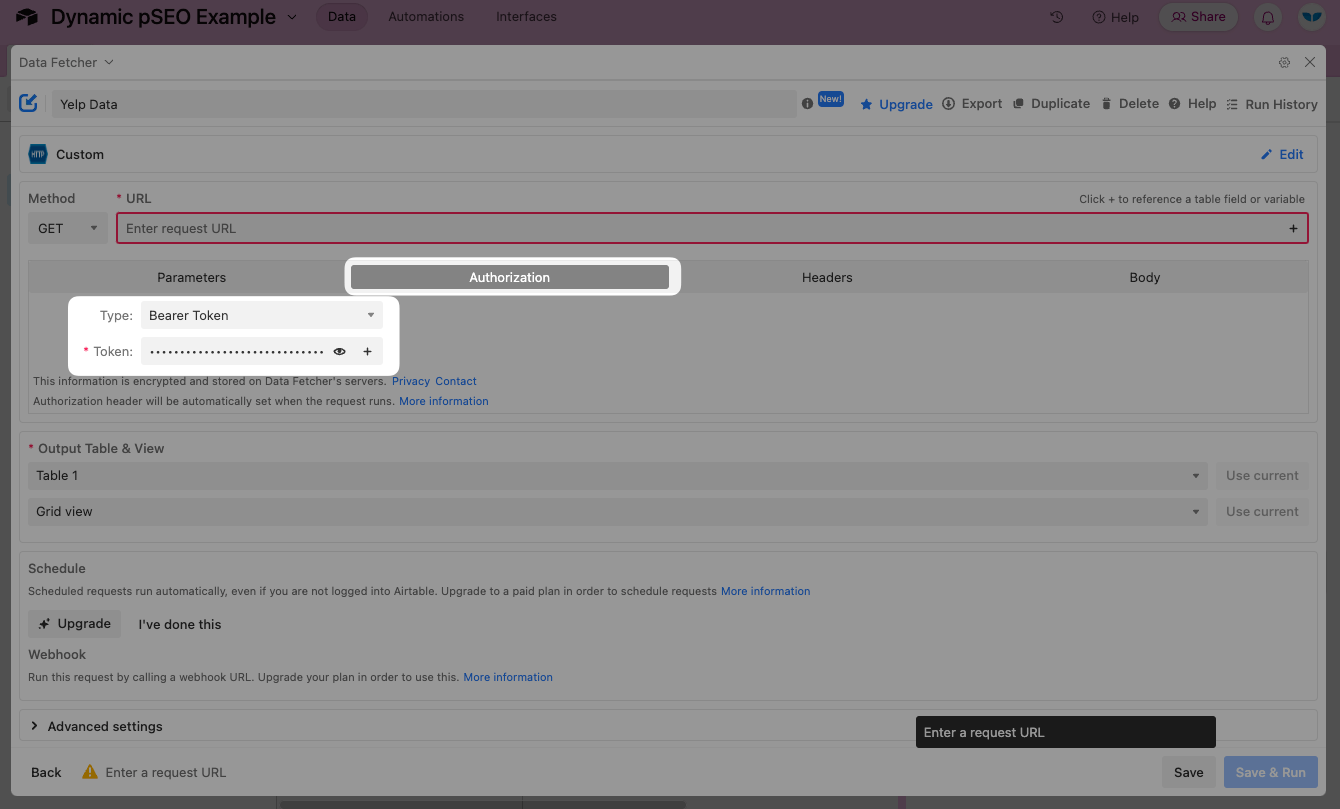
Task: Open Data Fetcher Help
Action: (1192, 104)
